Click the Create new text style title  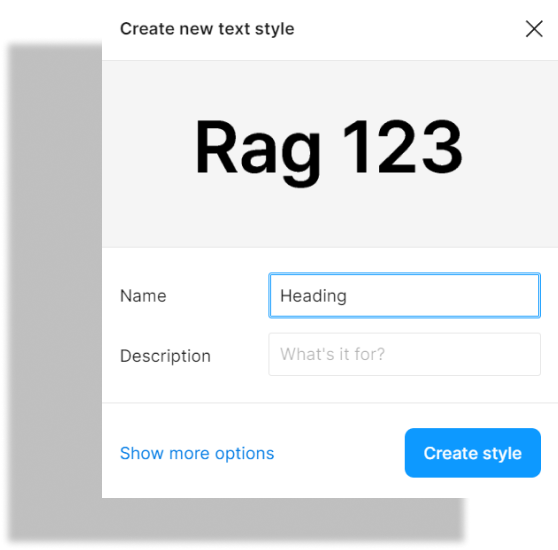pyautogui.click(x=207, y=29)
